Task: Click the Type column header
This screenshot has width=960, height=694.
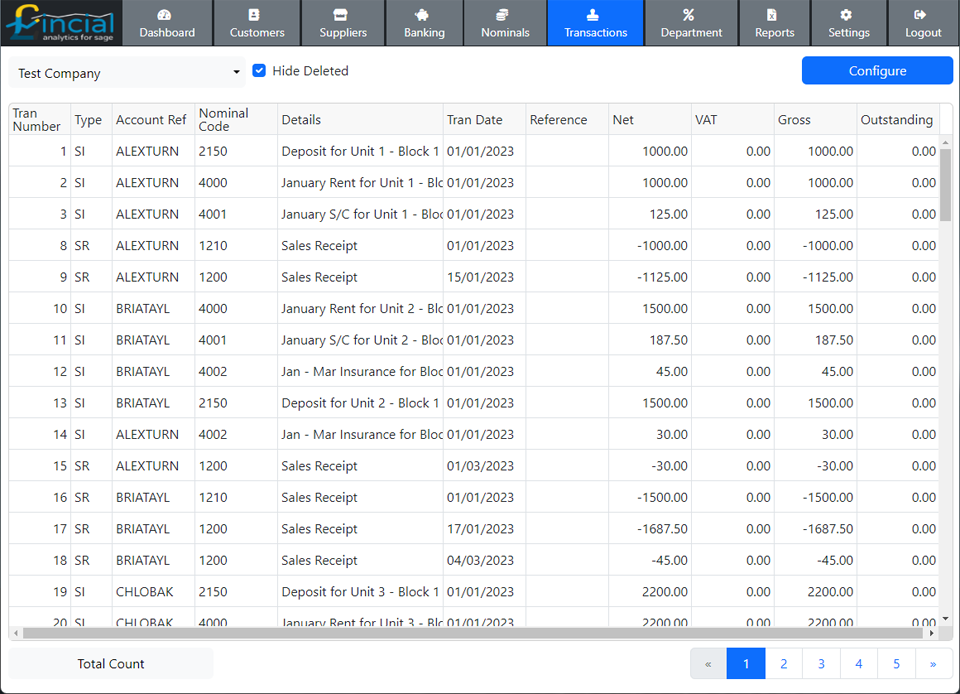Action: click(91, 119)
